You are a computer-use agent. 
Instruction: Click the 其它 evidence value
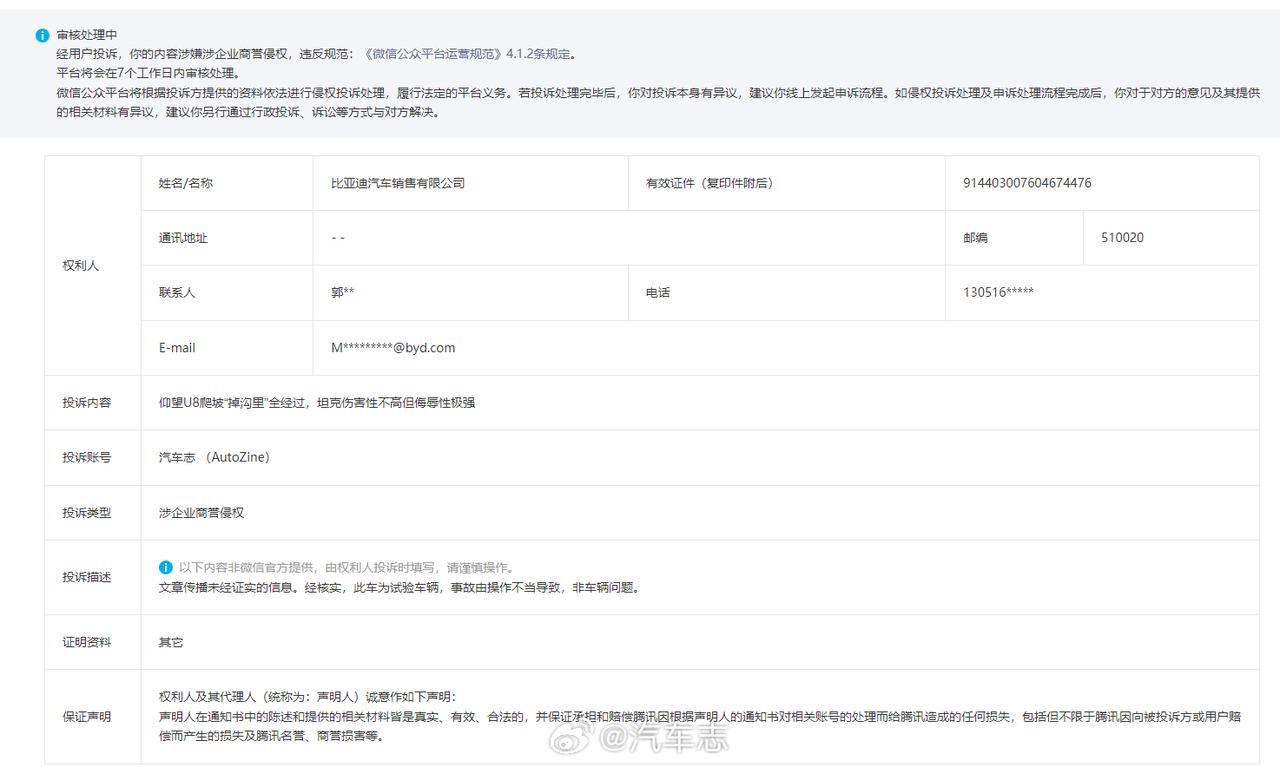tap(171, 642)
